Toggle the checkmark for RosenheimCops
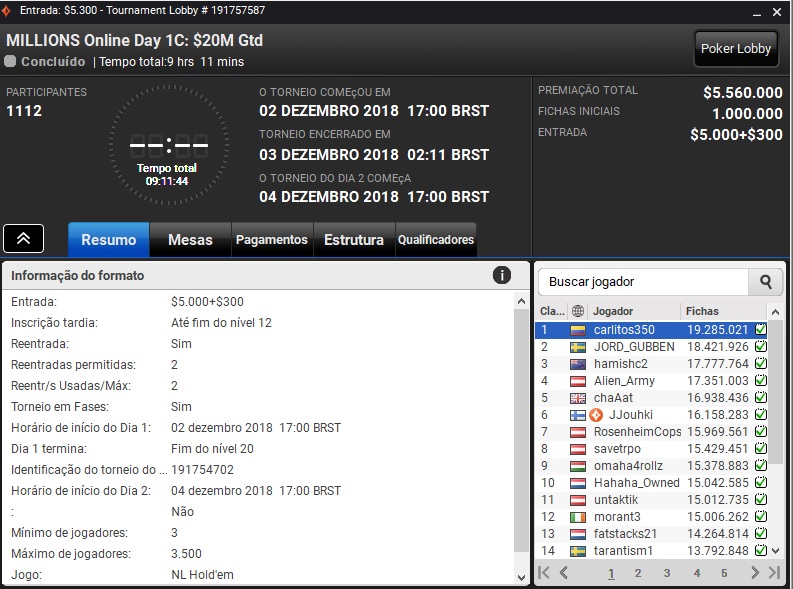The height and width of the screenshot is (589, 793). coord(760,432)
